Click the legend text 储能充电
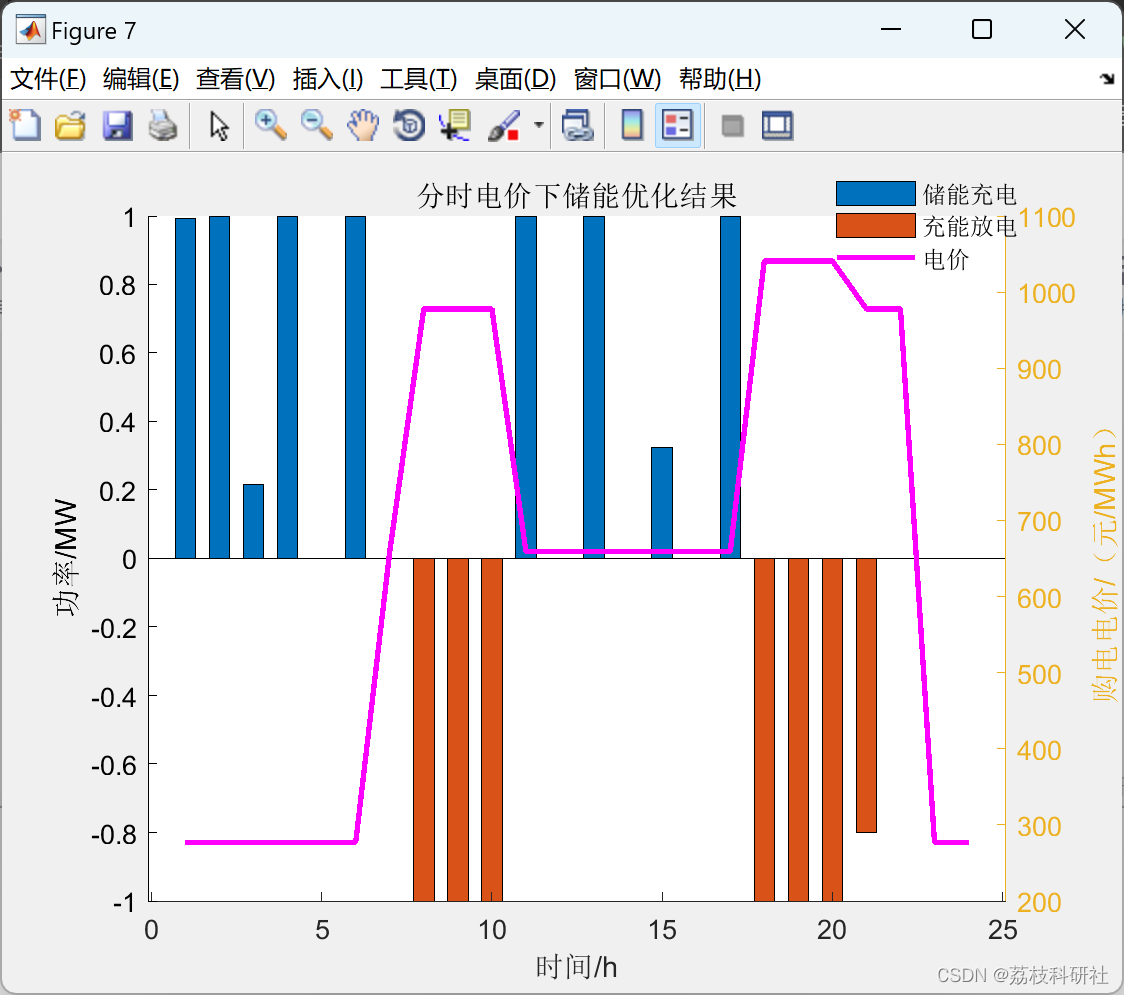1124x995 pixels. point(969,194)
